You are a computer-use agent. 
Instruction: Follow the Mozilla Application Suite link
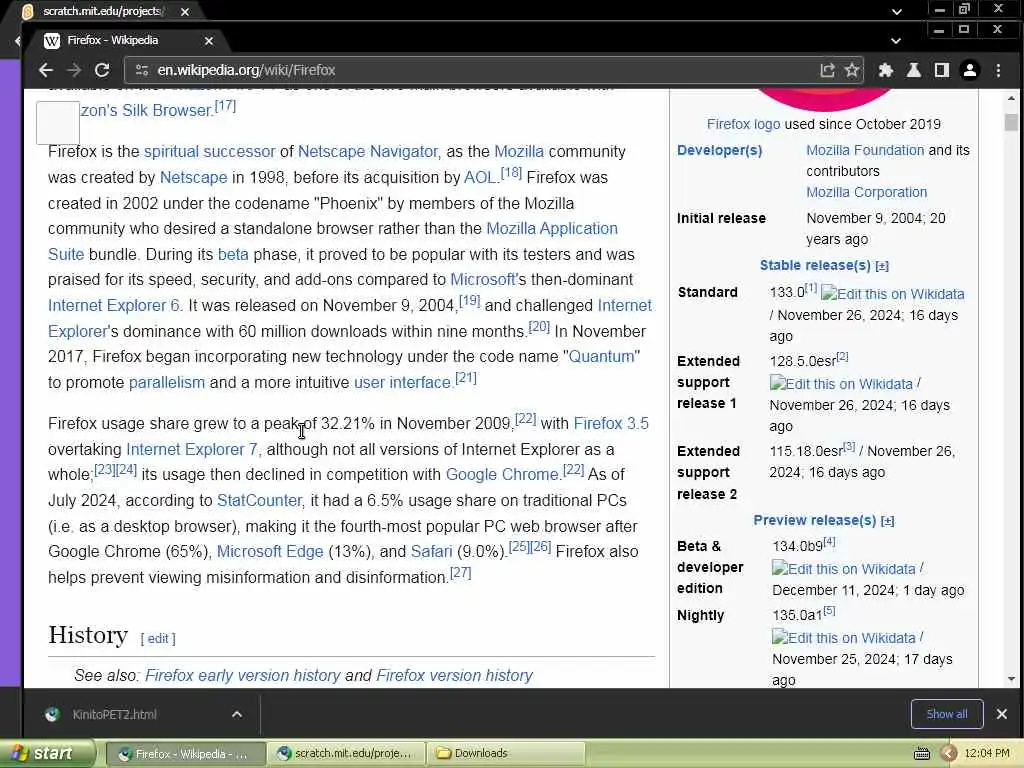tap(552, 229)
